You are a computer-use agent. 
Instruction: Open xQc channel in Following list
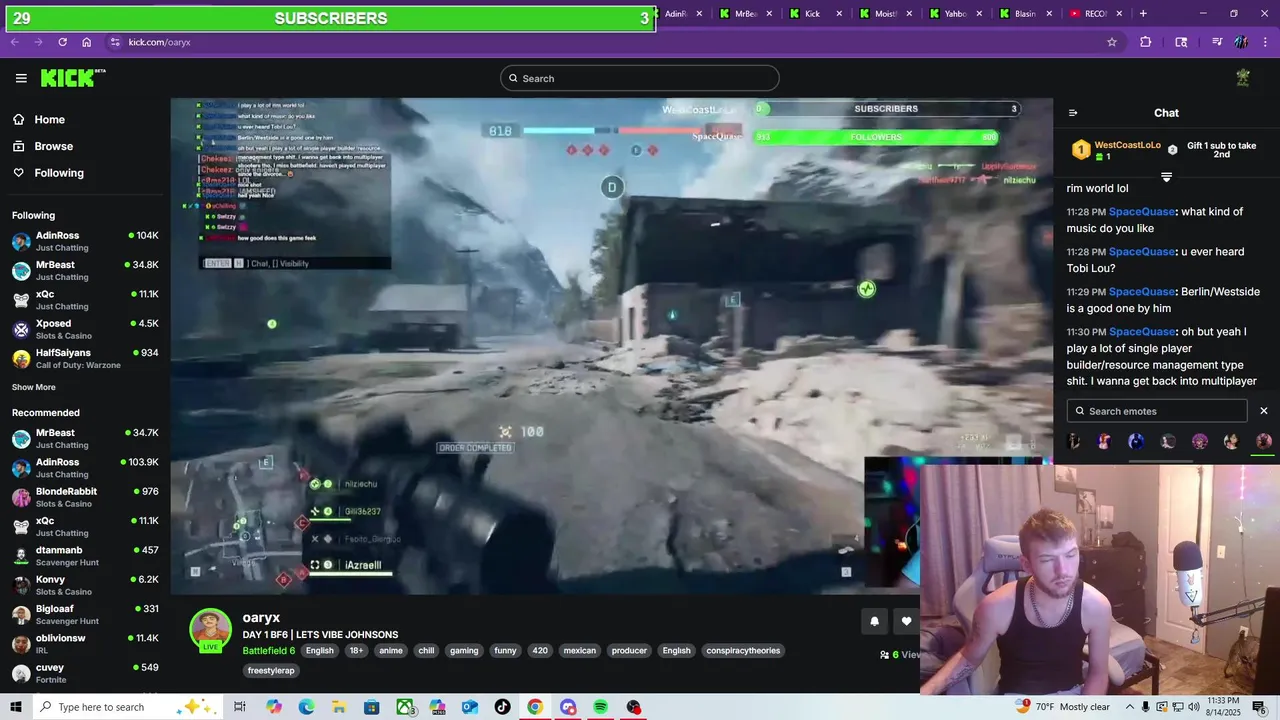(85, 300)
